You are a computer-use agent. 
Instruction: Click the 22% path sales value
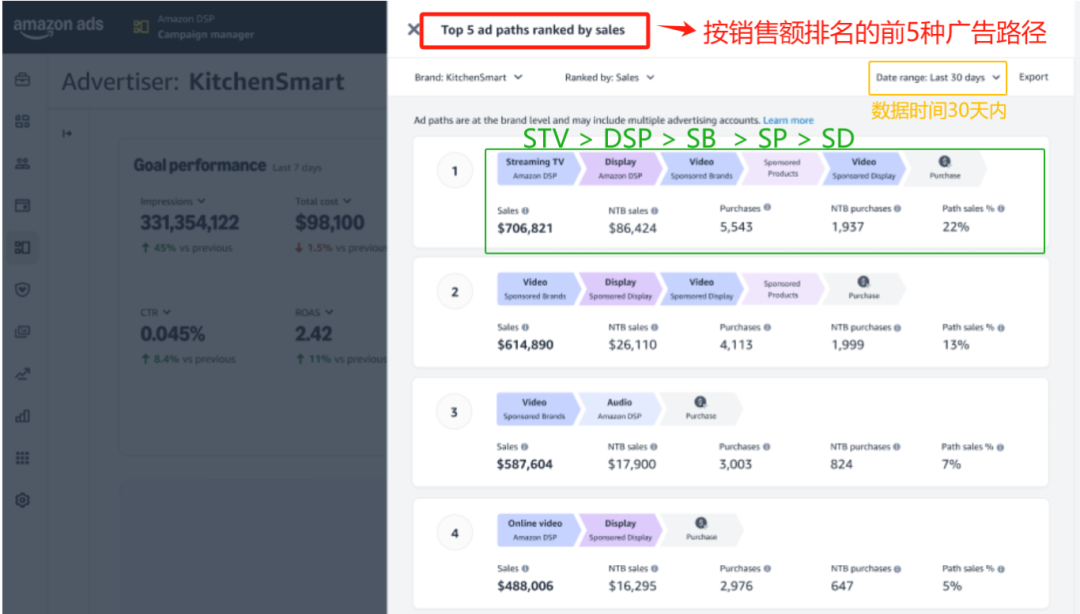click(x=955, y=227)
